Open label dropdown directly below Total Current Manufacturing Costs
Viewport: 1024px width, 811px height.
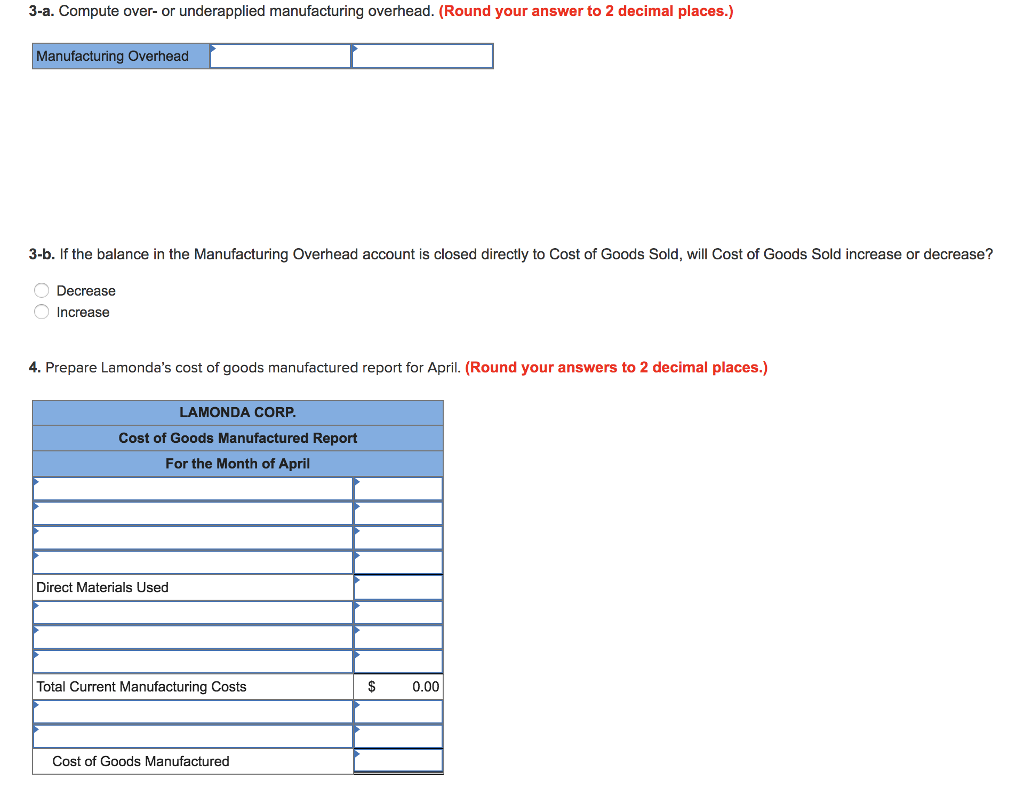(193, 712)
